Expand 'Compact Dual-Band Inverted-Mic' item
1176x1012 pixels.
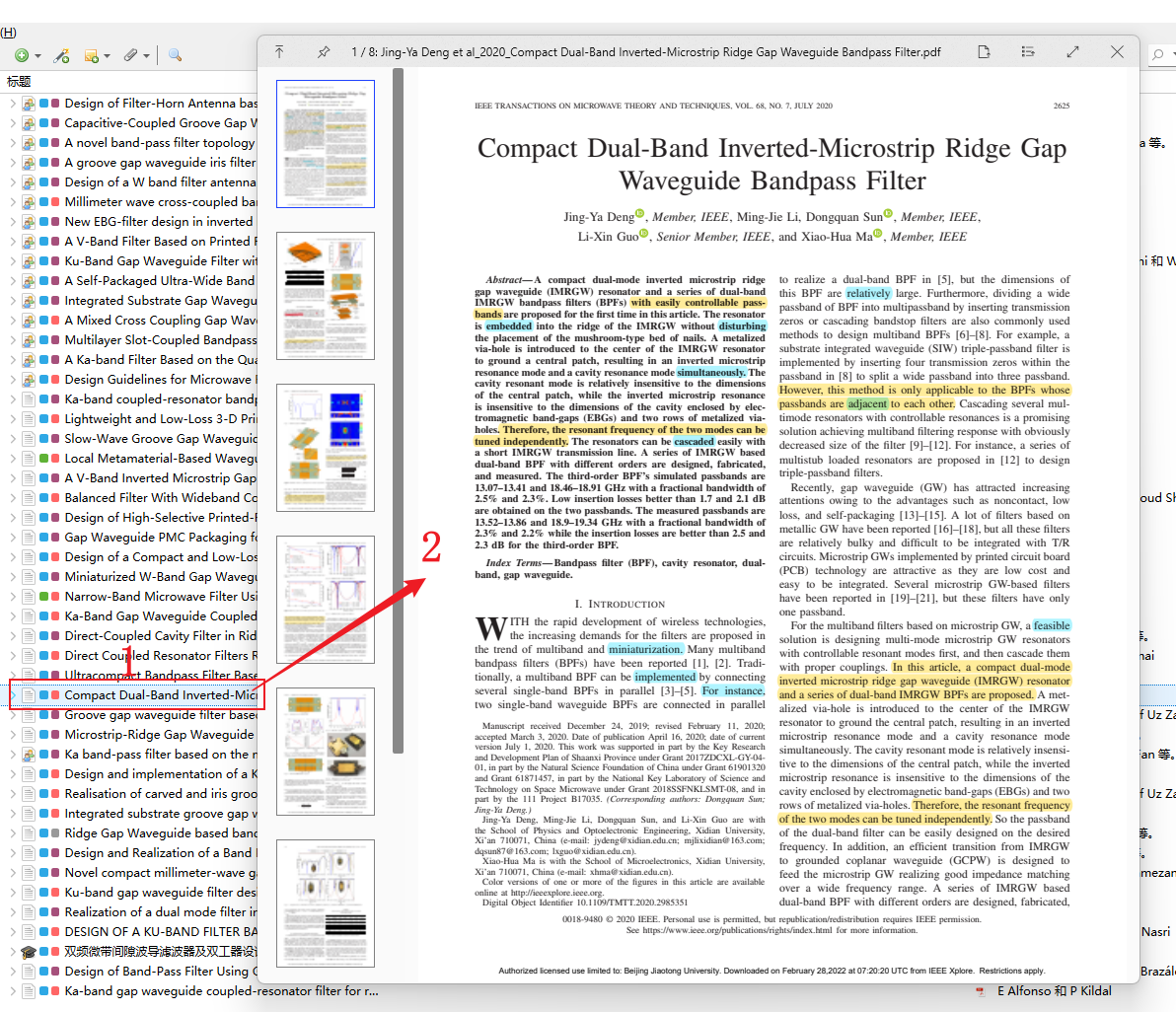pyautogui.click(x=12, y=695)
